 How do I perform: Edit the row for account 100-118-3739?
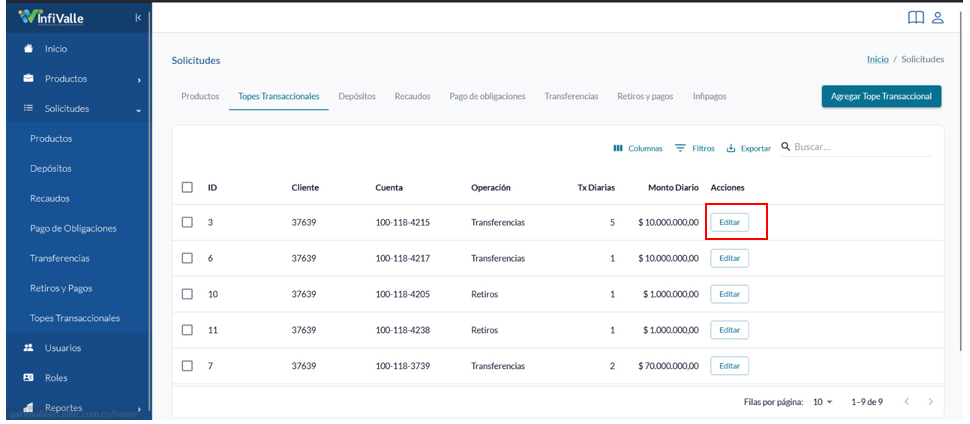tap(729, 366)
